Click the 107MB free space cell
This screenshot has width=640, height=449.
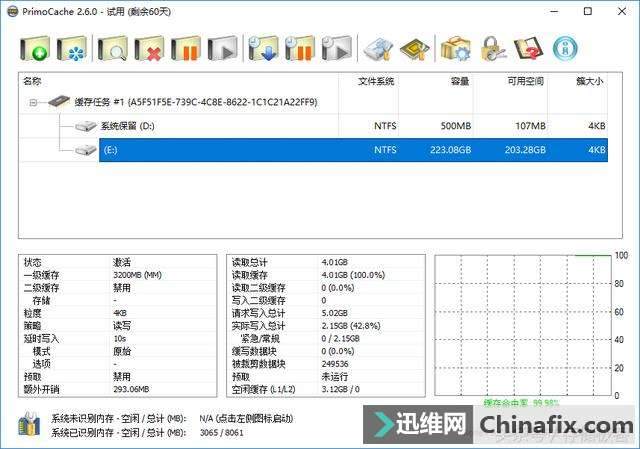[530, 126]
